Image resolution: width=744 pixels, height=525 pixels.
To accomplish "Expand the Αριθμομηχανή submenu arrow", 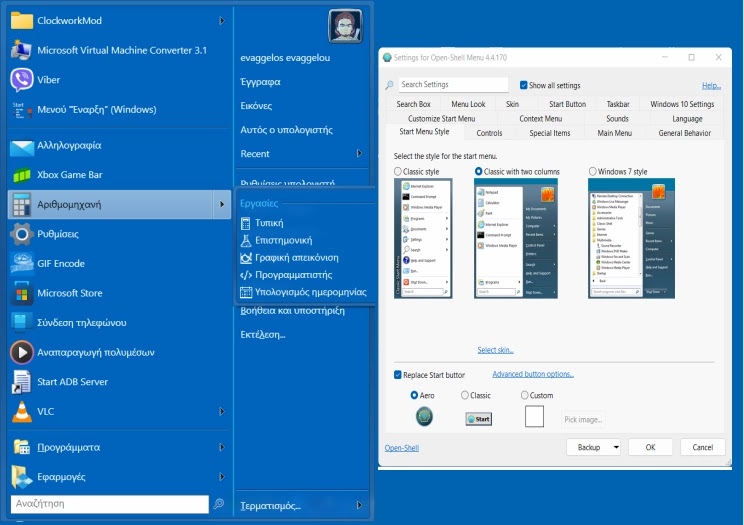I will (x=222, y=205).
